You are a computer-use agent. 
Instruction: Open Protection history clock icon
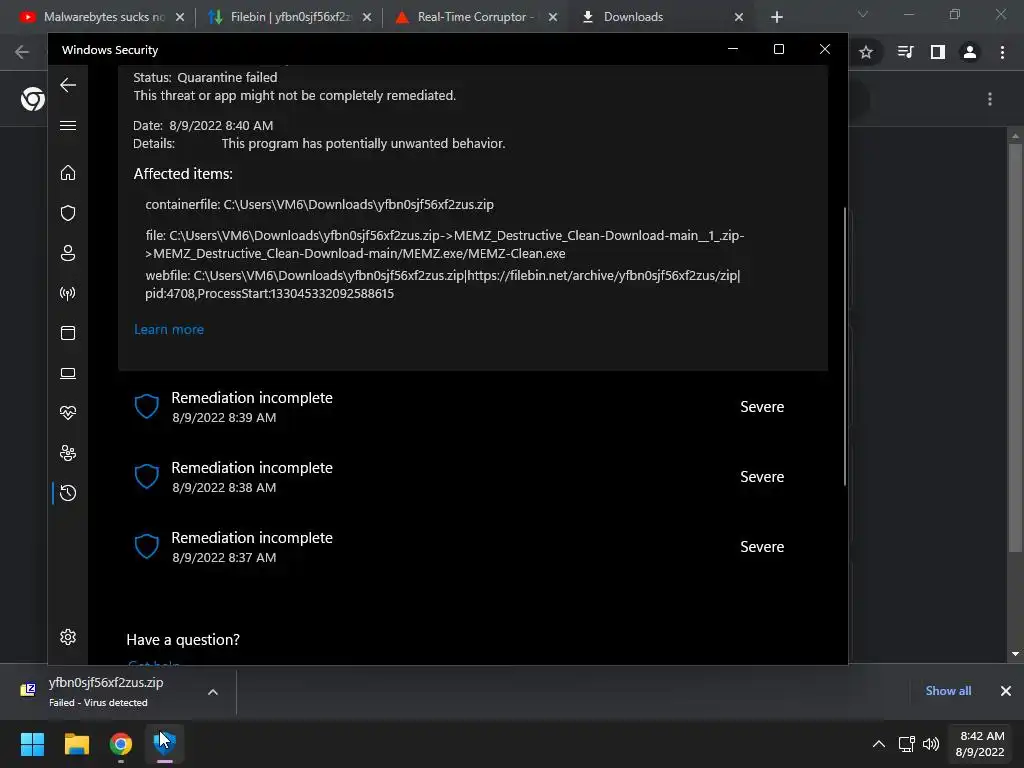click(68, 493)
